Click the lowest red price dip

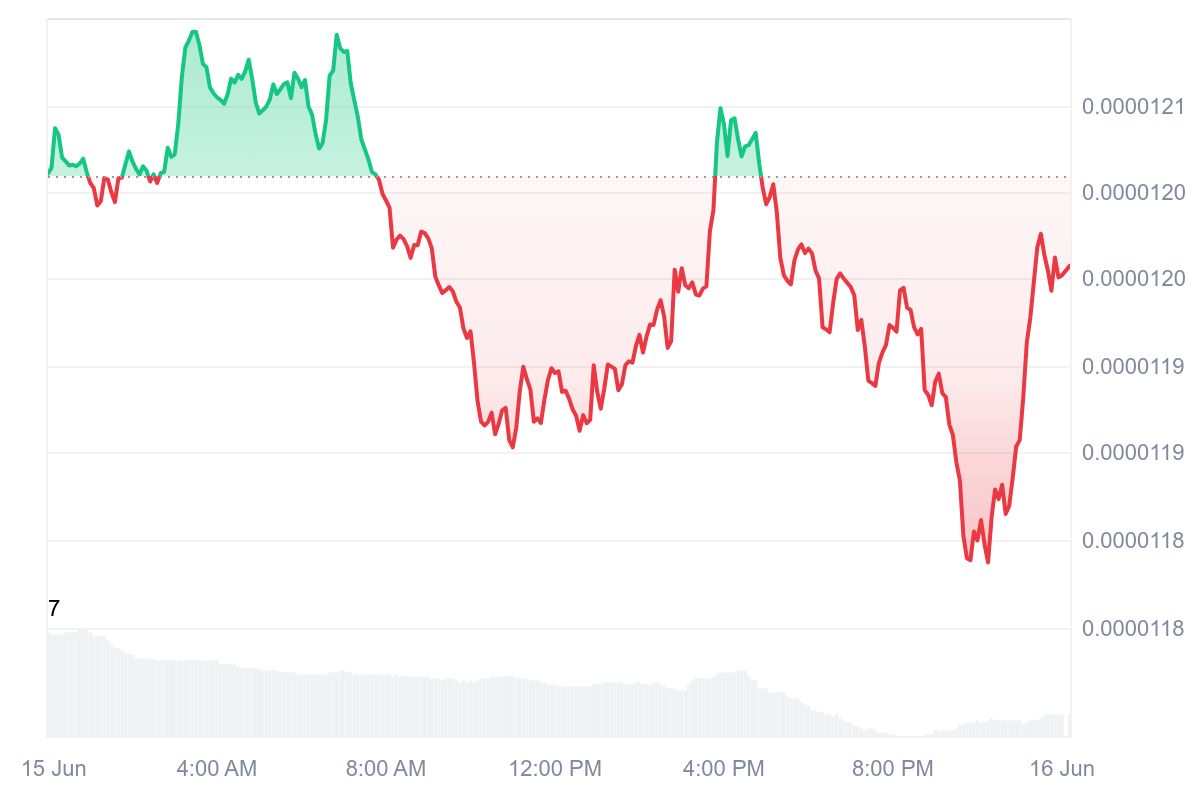(988, 561)
